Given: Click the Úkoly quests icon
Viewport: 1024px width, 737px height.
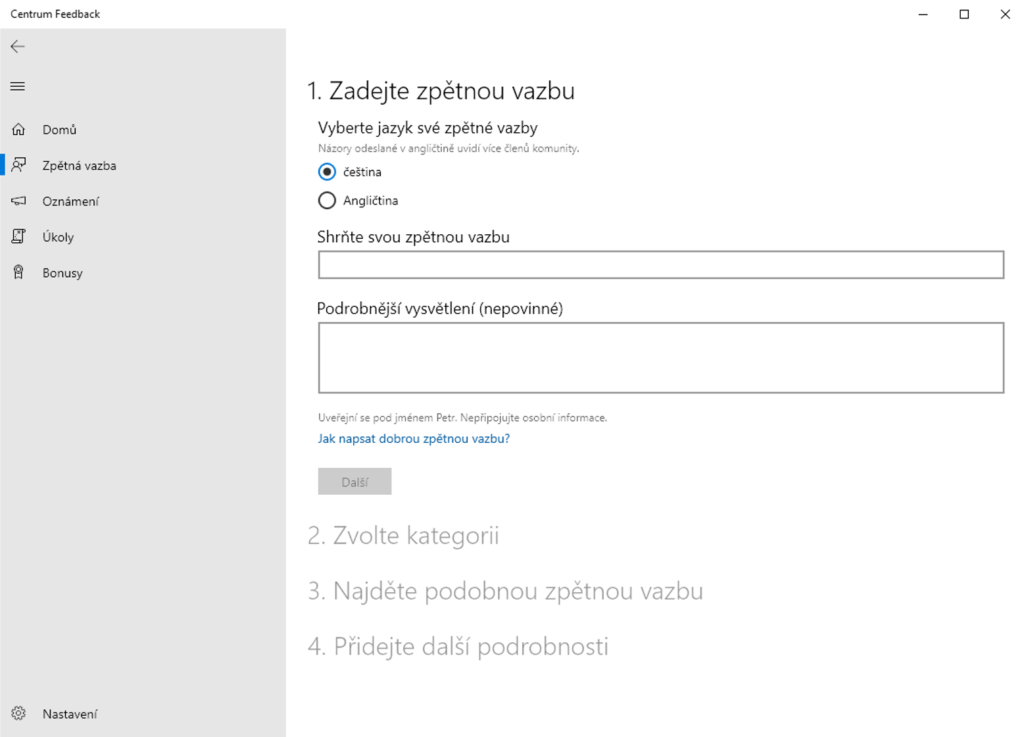Looking at the screenshot, I should [18, 237].
